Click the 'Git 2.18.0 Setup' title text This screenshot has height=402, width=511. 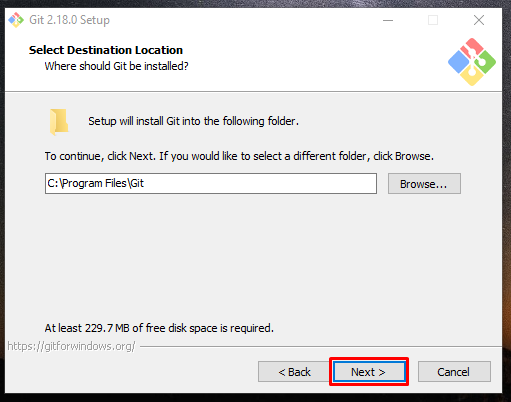69,20
